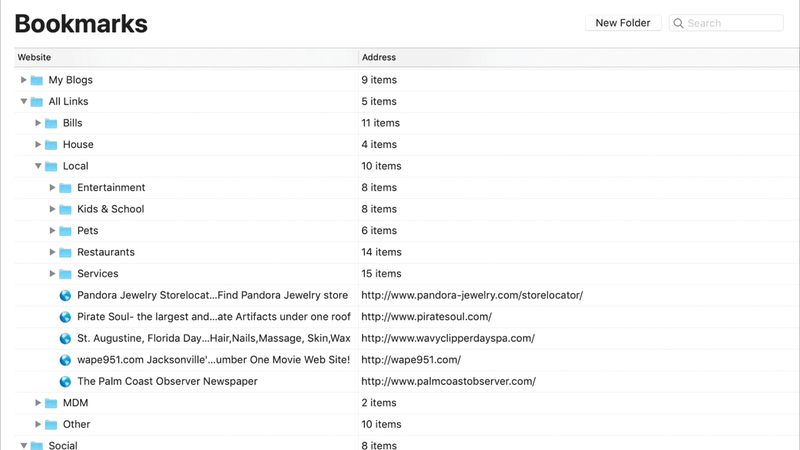800x450 pixels.
Task: Collapse the Local folder
Action: tap(38, 166)
